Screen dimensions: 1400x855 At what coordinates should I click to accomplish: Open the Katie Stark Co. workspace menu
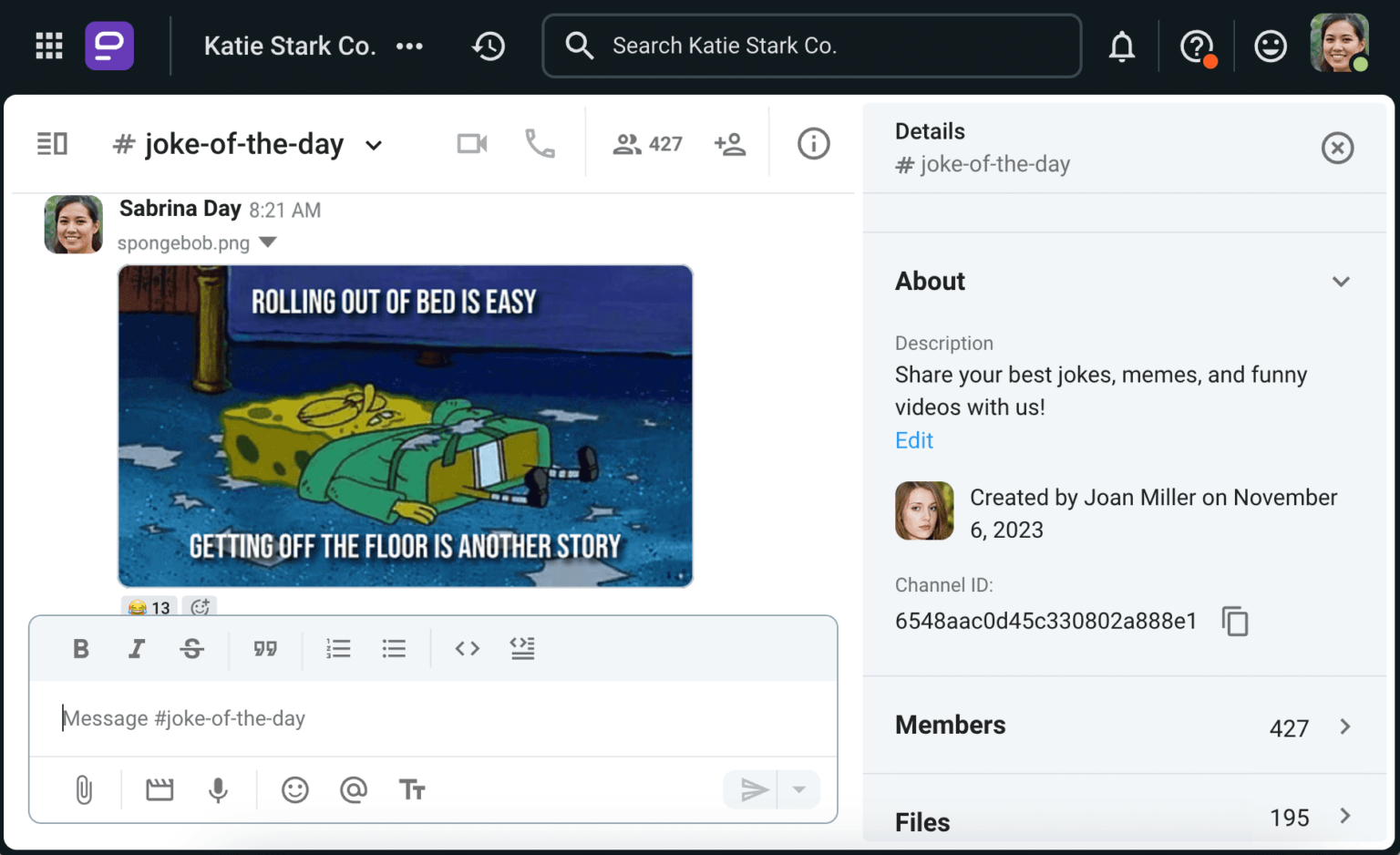pos(289,46)
